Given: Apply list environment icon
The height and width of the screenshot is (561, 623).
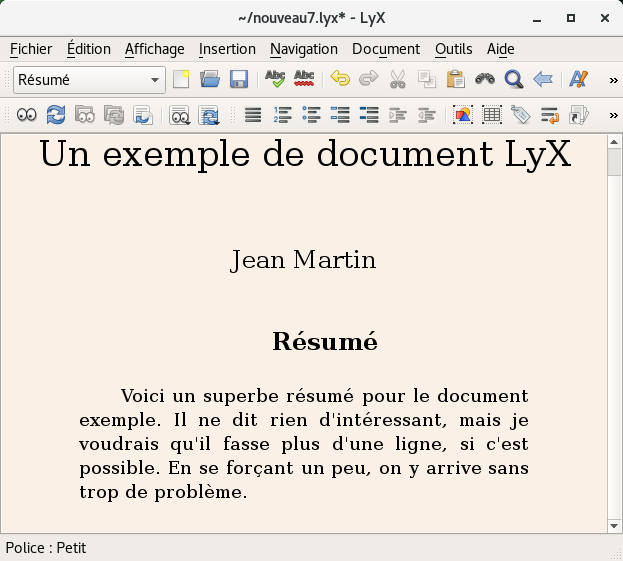Looking at the screenshot, I should pyautogui.click(x=340, y=115).
